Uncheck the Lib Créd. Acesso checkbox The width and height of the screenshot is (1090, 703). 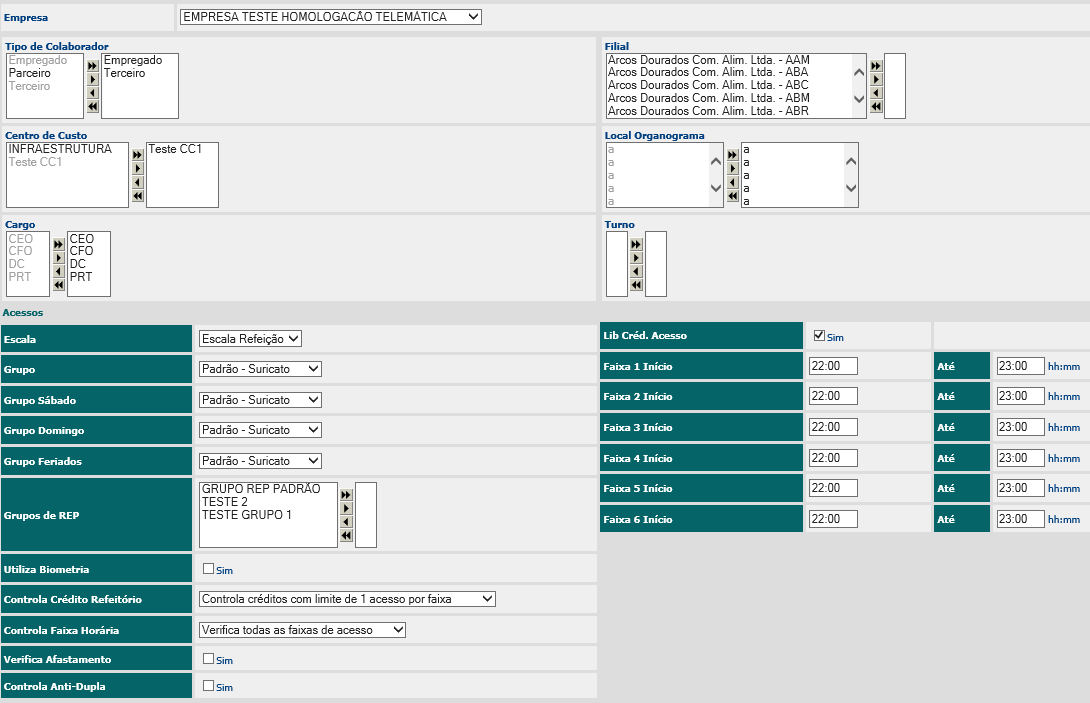[820, 336]
